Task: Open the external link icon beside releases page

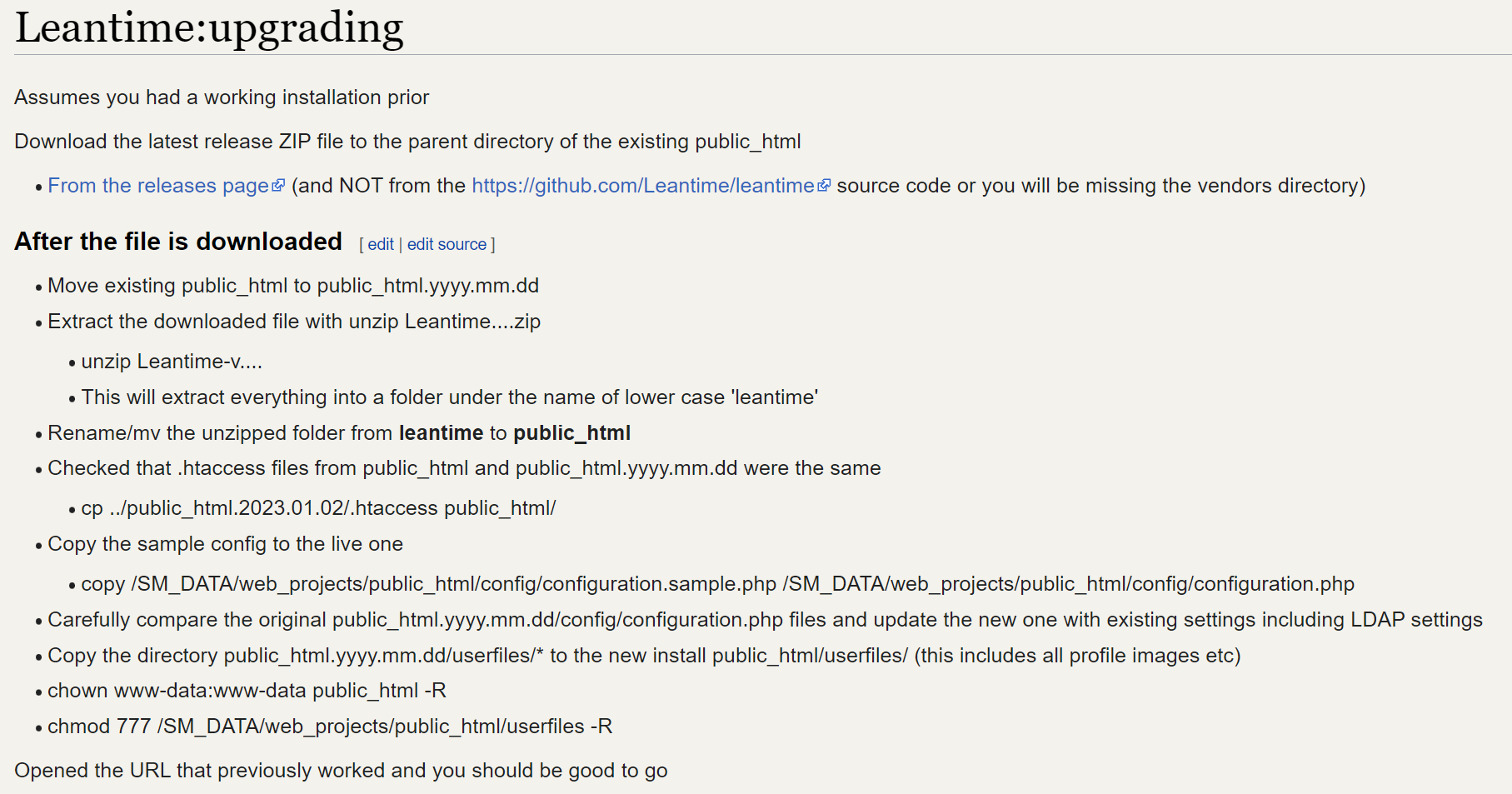Action: click(280, 185)
